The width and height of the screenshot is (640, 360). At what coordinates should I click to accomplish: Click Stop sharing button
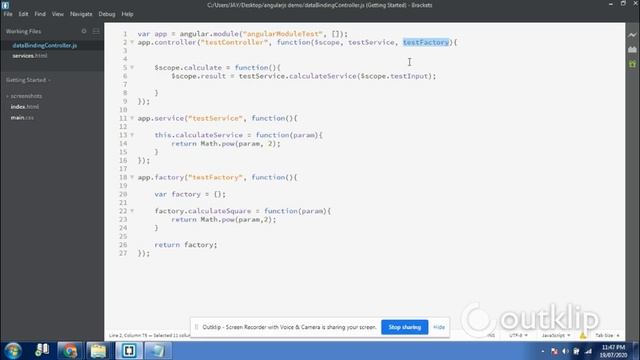[404, 327]
